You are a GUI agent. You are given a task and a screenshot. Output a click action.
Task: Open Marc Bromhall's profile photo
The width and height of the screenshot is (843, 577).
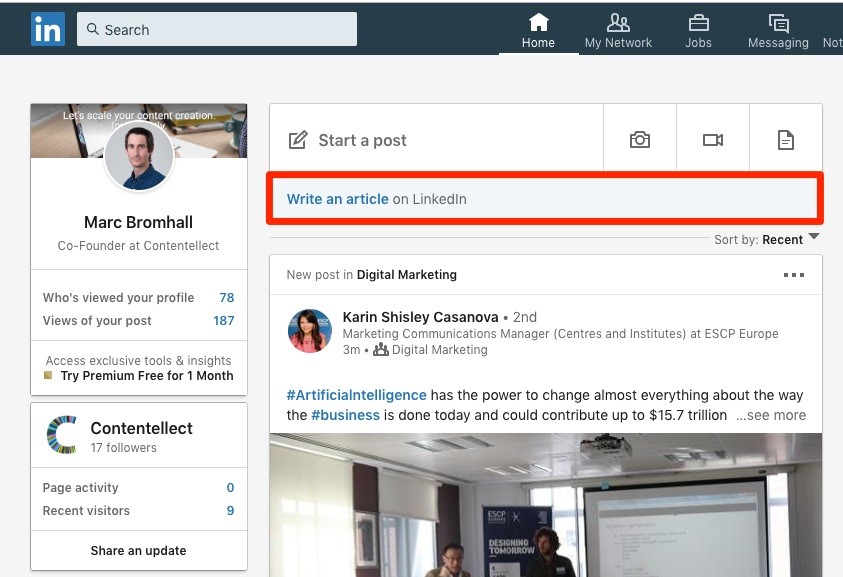[x=139, y=156]
